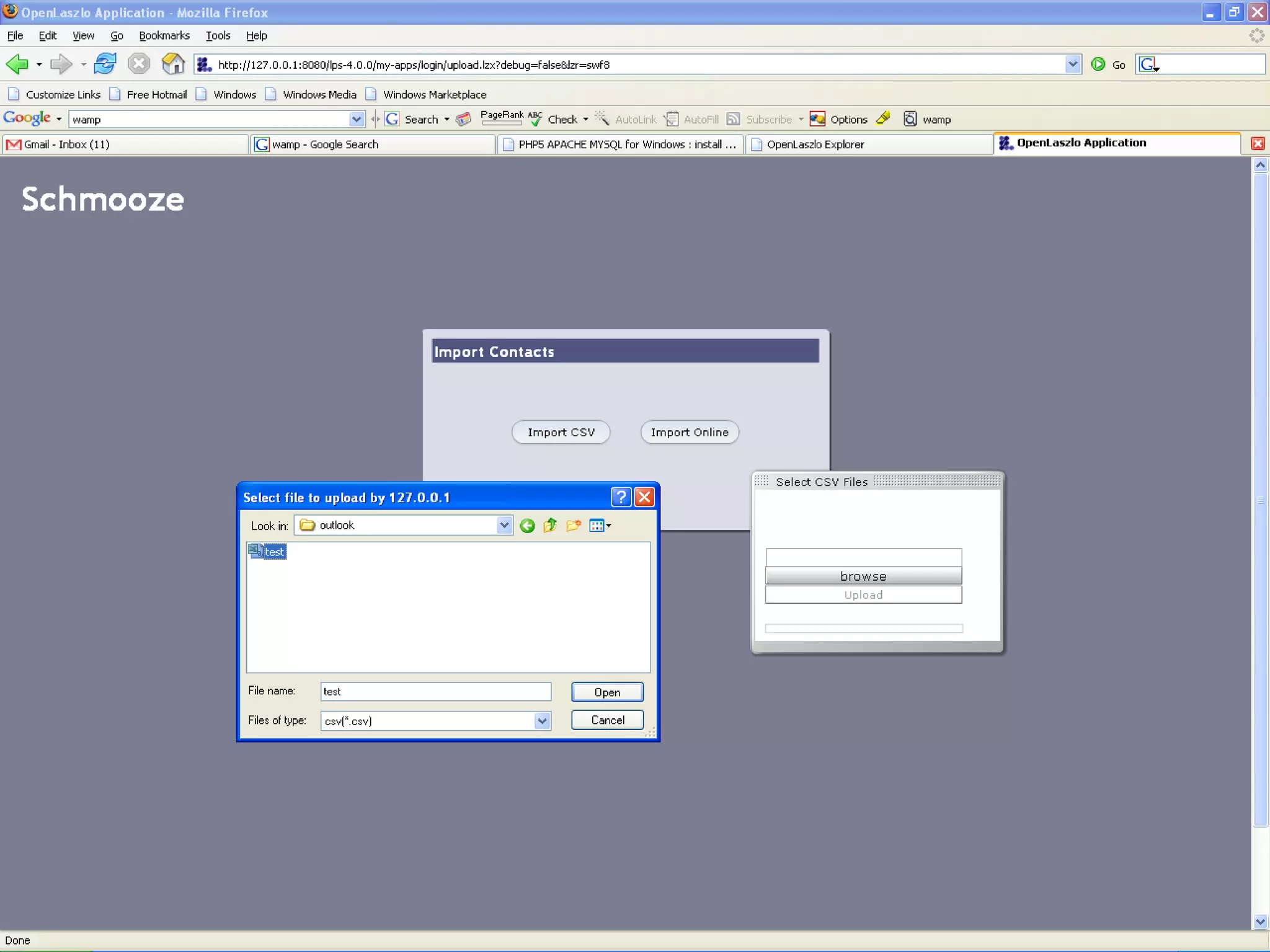
Task: Expand the Look in folder dropdown
Action: 504,526
